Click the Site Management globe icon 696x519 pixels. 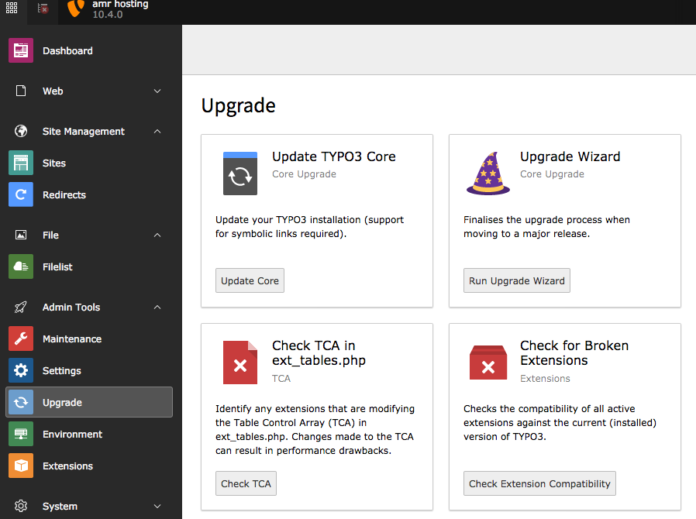click(x=21, y=131)
